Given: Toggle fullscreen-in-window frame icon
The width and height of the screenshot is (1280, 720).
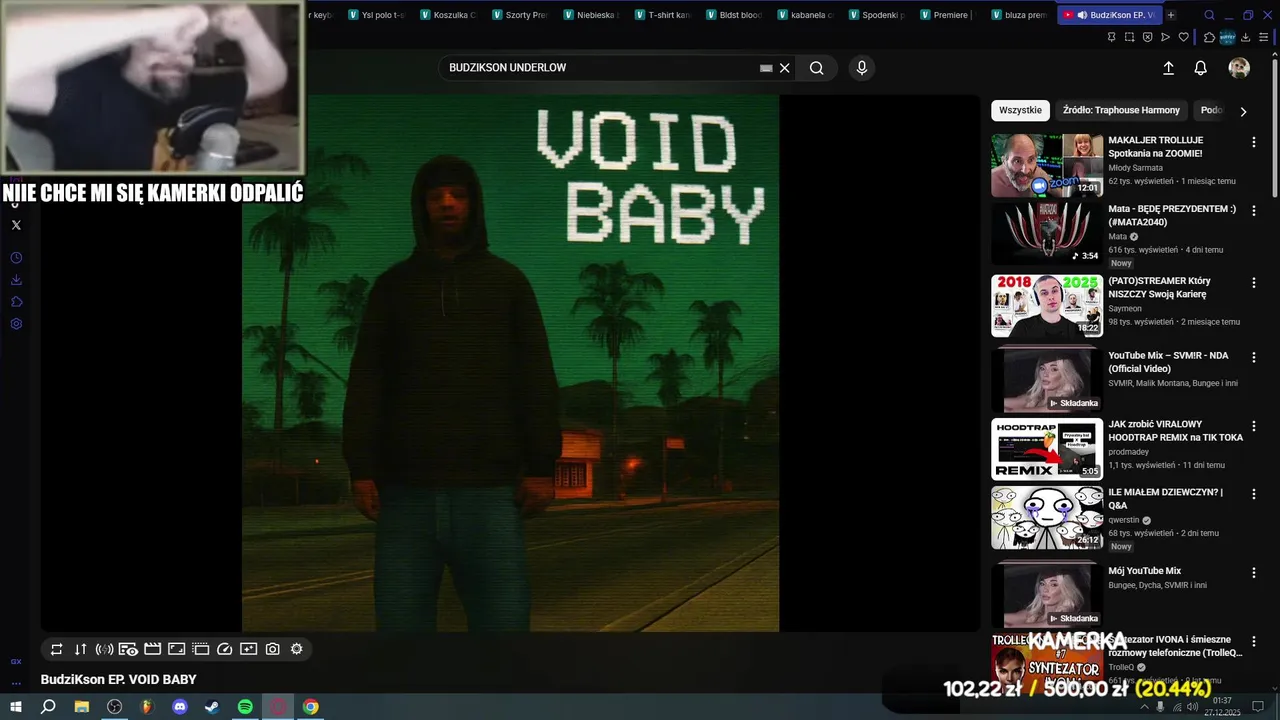Looking at the screenshot, I should pyautogui.click(x=177, y=649).
